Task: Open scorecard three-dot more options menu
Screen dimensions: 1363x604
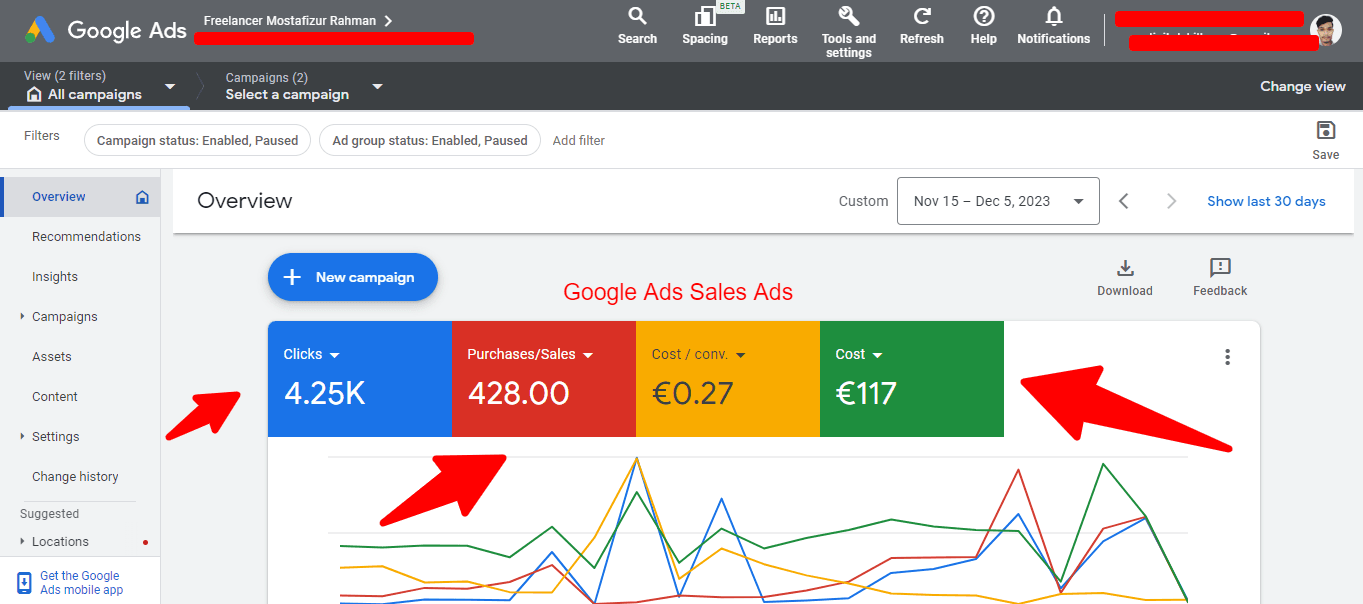Action: pyautogui.click(x=1227, y=357)
